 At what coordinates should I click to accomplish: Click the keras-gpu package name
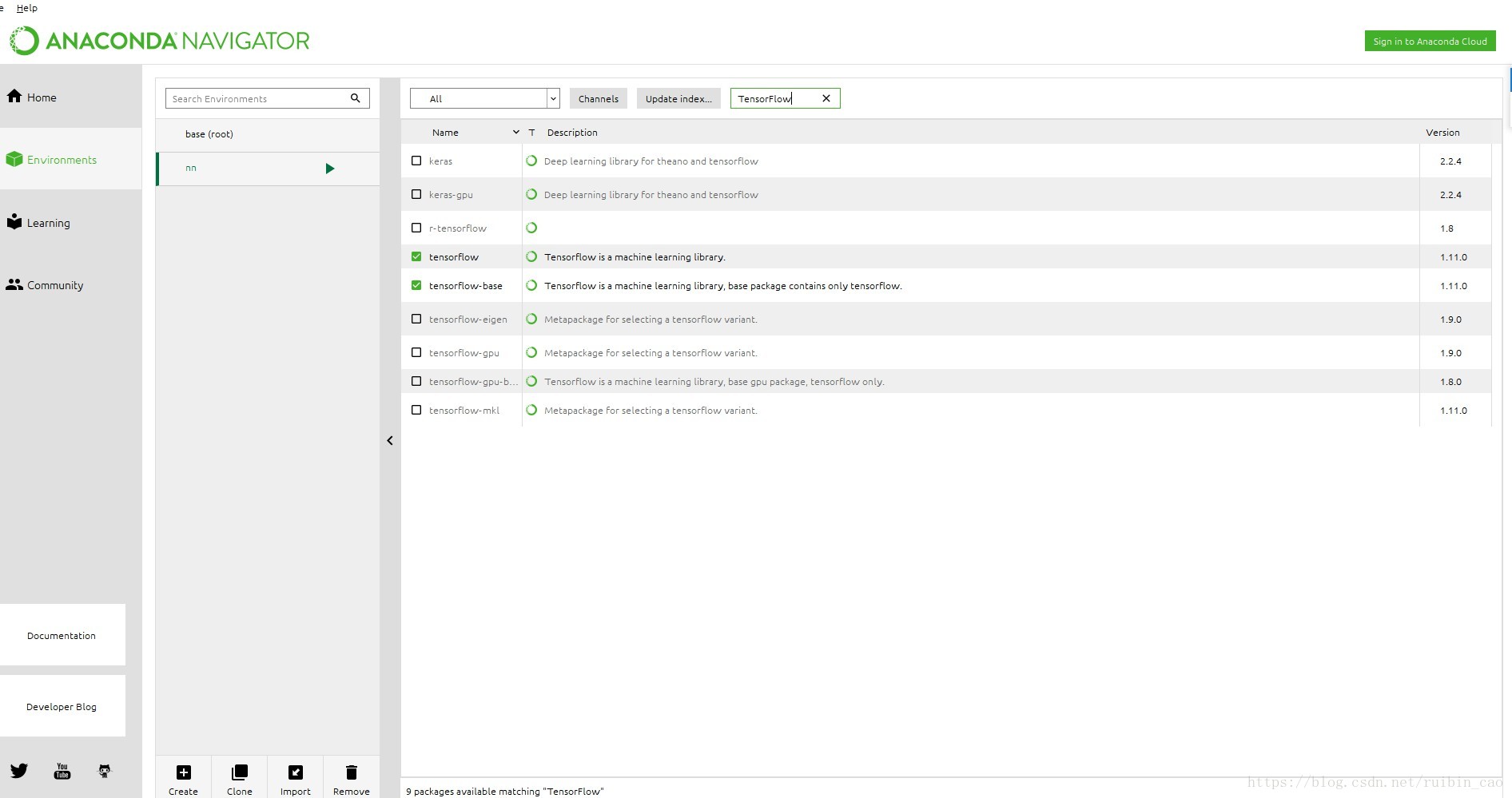[x=451, y=195]
